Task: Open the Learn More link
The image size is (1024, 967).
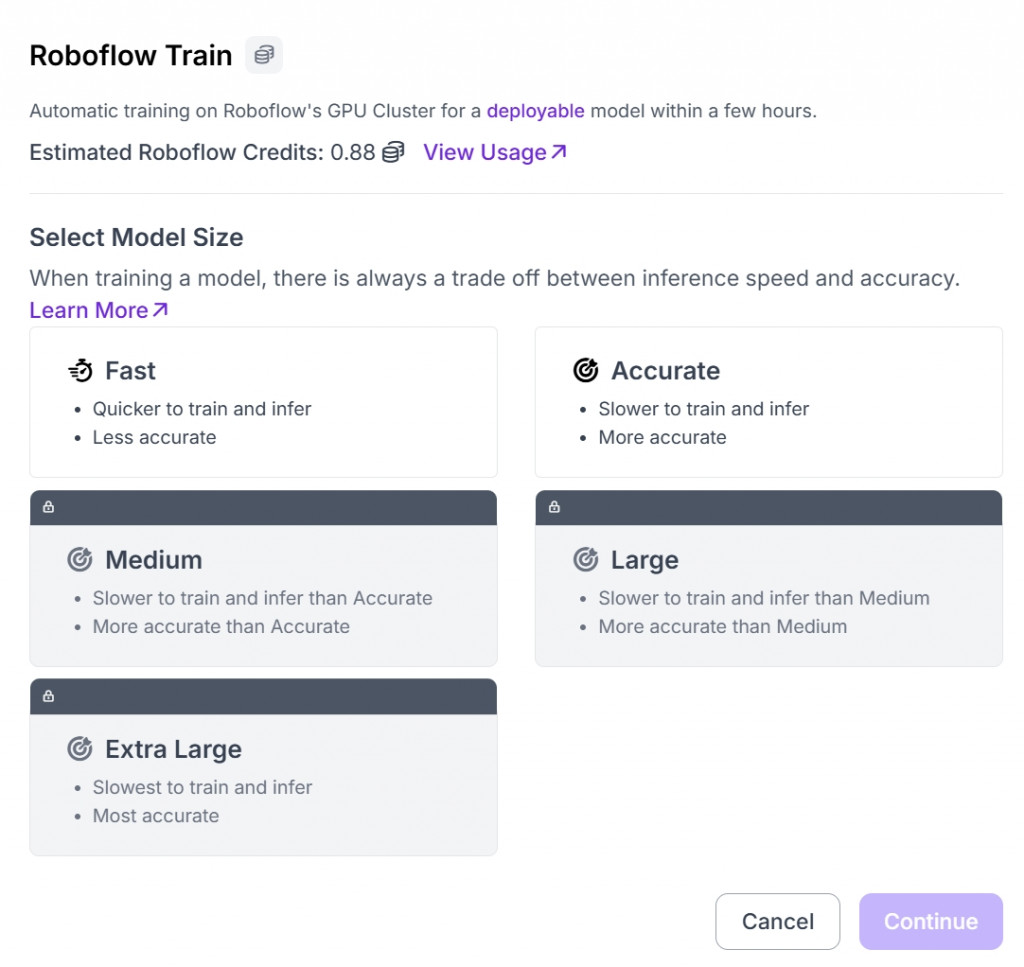Action: click(x=98, y=310)
